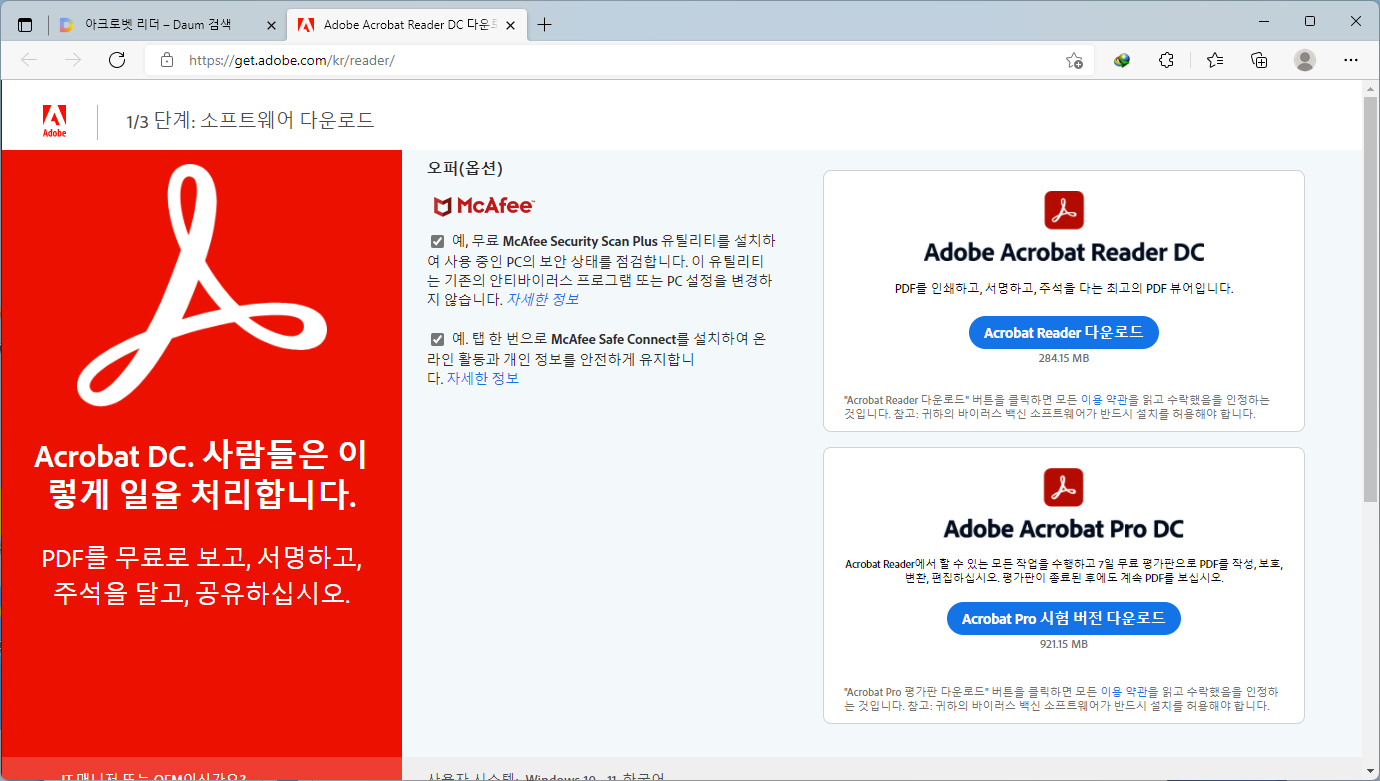View site information lock icon

166,60
